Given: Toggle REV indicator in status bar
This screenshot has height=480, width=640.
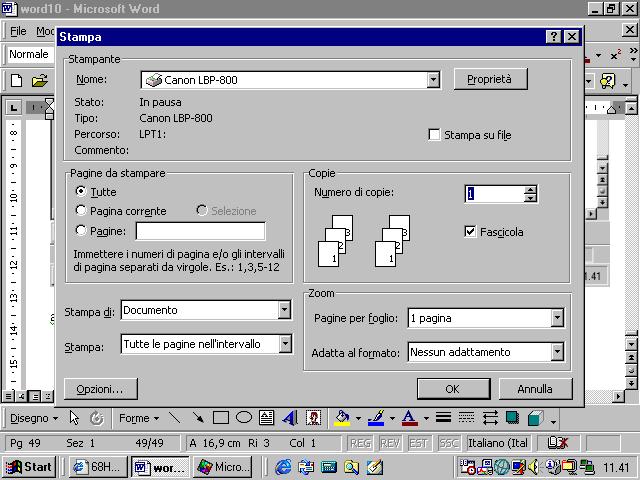Looking at the screenshot, I should [390, 443].
